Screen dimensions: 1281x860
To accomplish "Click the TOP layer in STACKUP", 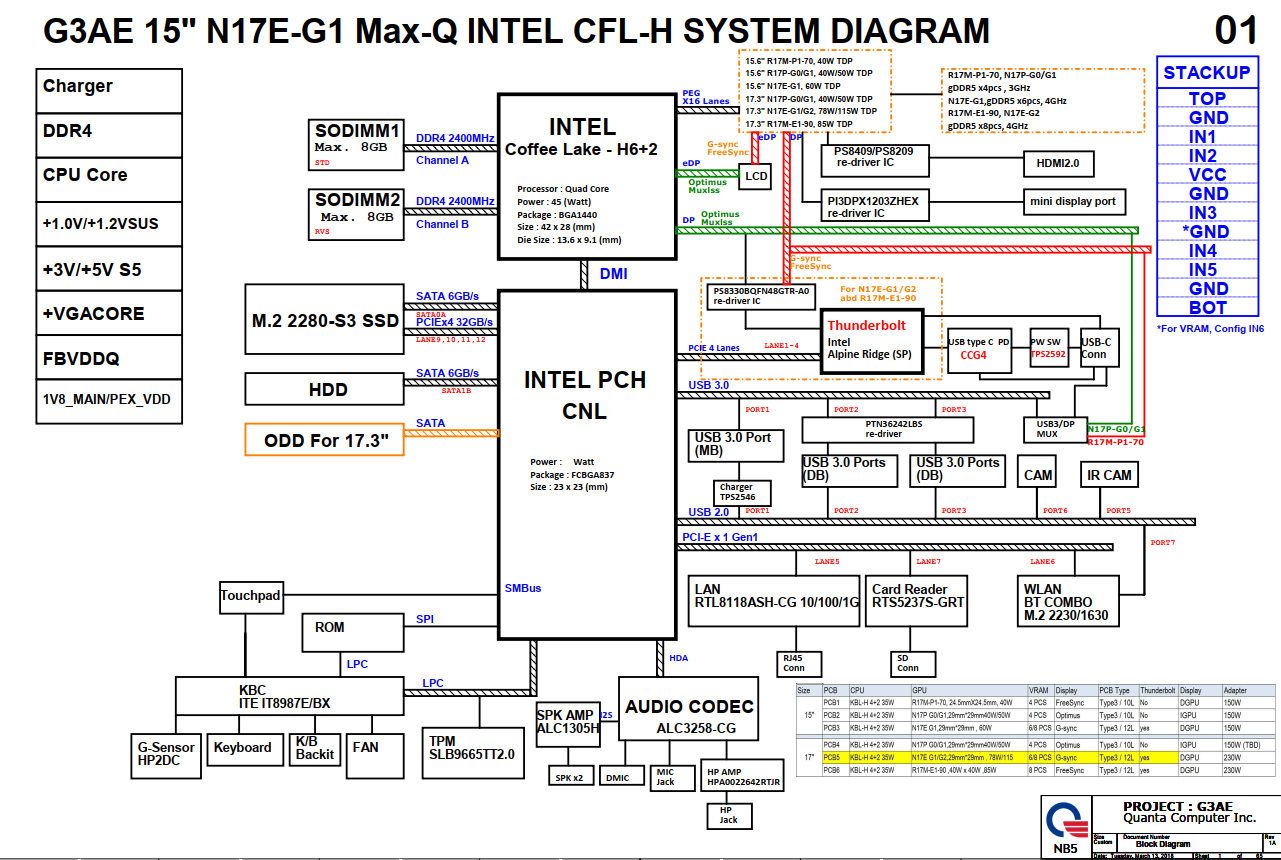I will 1207,98.
